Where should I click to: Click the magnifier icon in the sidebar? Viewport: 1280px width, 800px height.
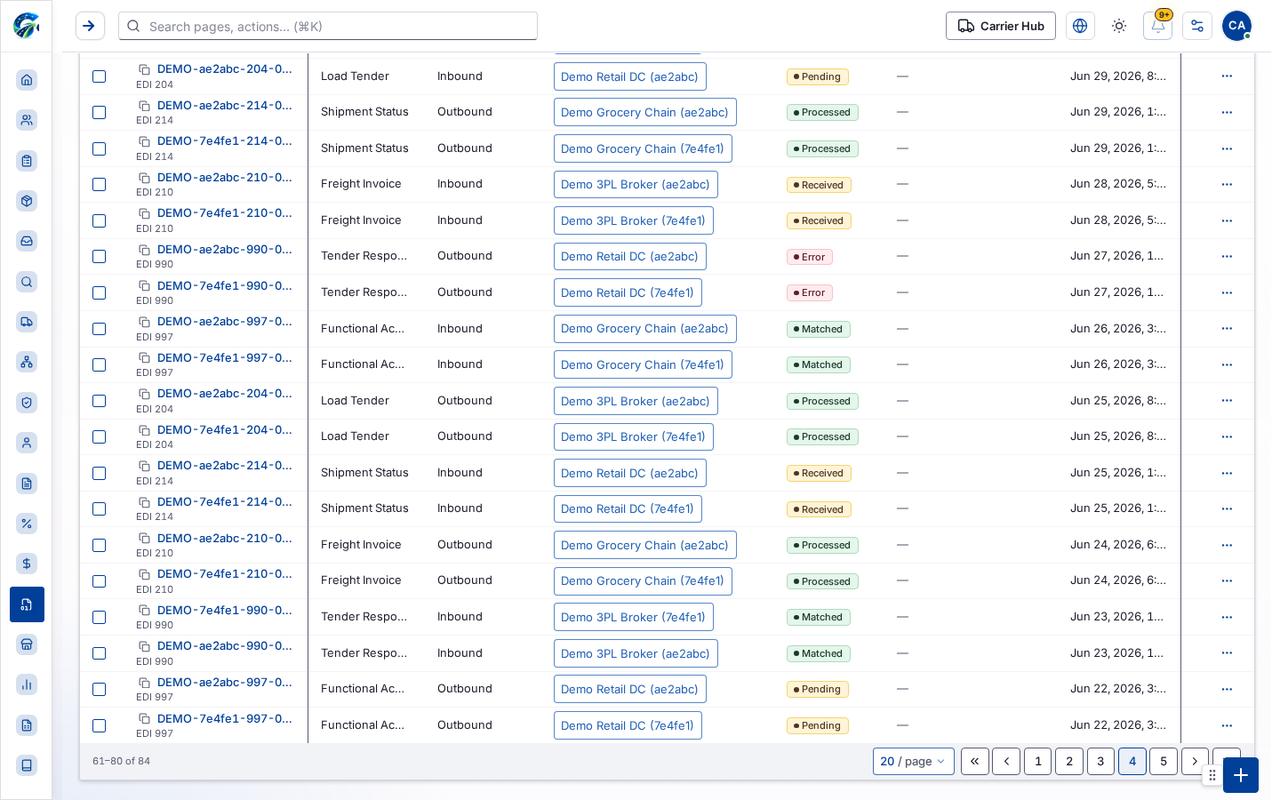(x=27, y=282)
